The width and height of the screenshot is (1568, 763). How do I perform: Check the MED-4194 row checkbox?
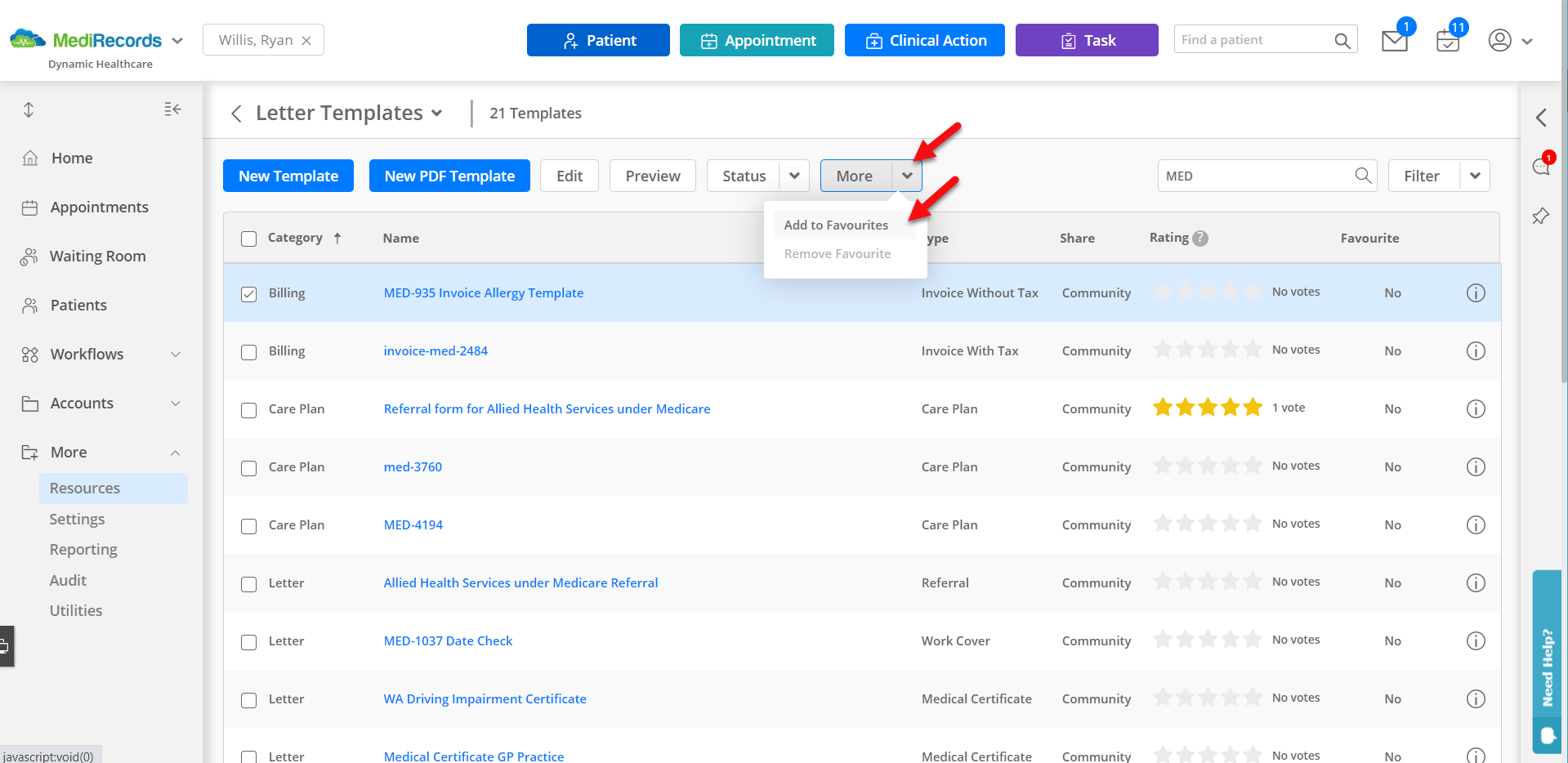[x=249, y=526]
